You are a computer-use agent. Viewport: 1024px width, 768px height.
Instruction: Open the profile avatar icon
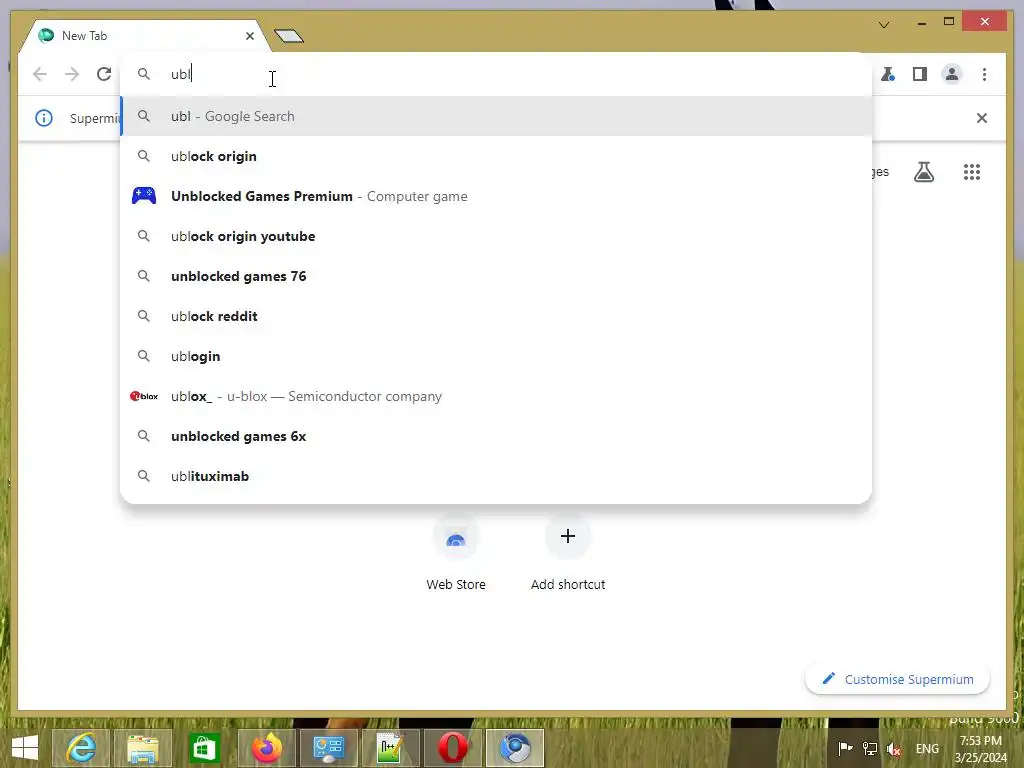tap(952, 74)
